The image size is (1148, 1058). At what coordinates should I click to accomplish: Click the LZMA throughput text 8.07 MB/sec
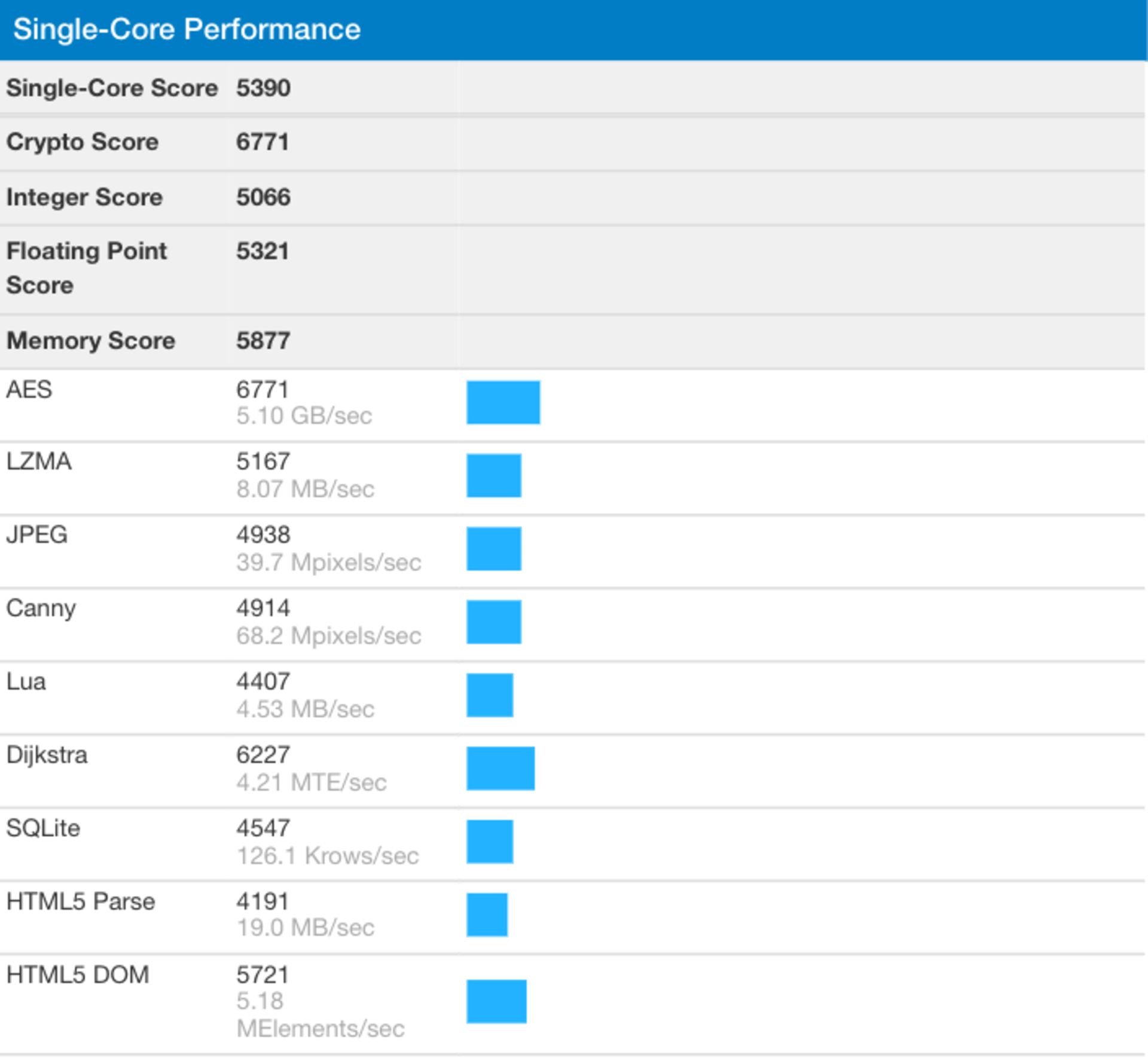click(306, 489)
